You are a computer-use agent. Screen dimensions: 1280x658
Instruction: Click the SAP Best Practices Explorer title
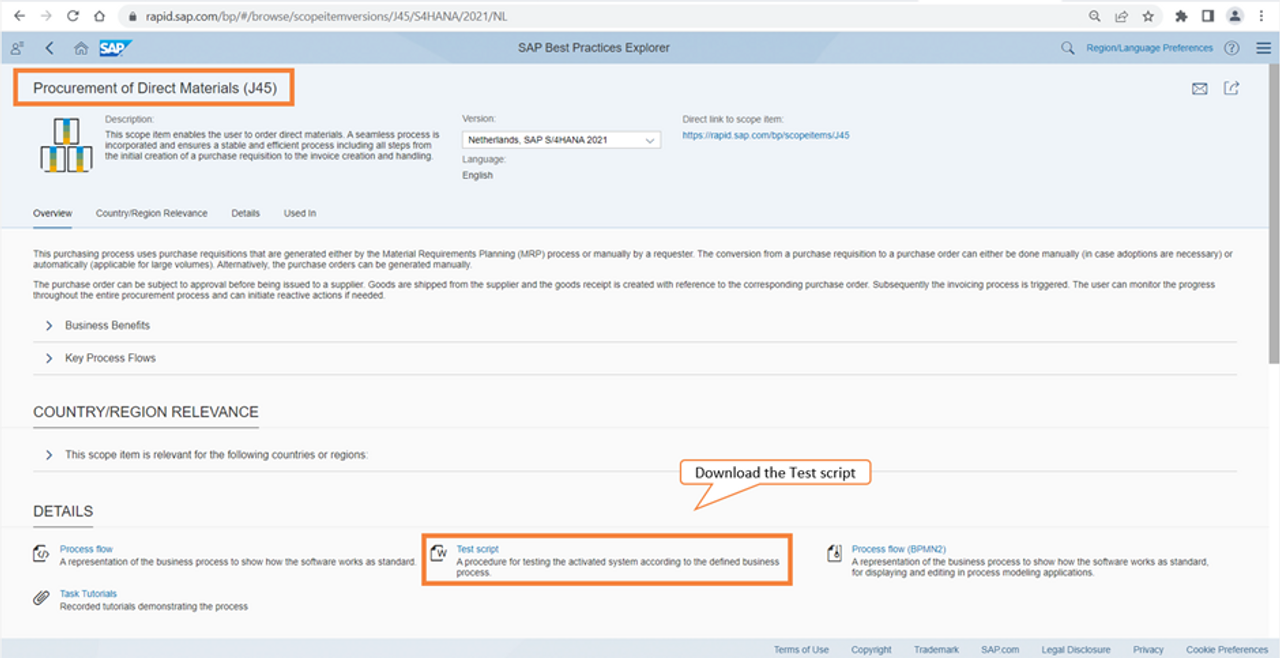594,48
